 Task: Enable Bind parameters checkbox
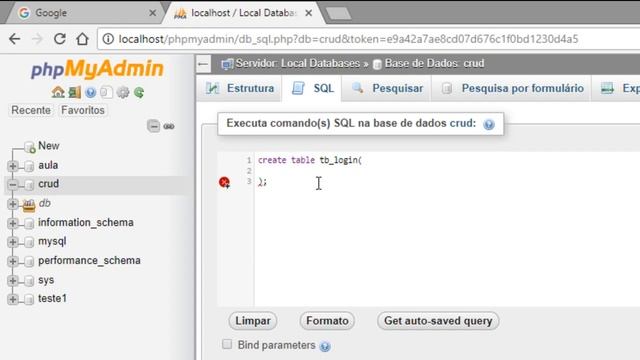227,344
